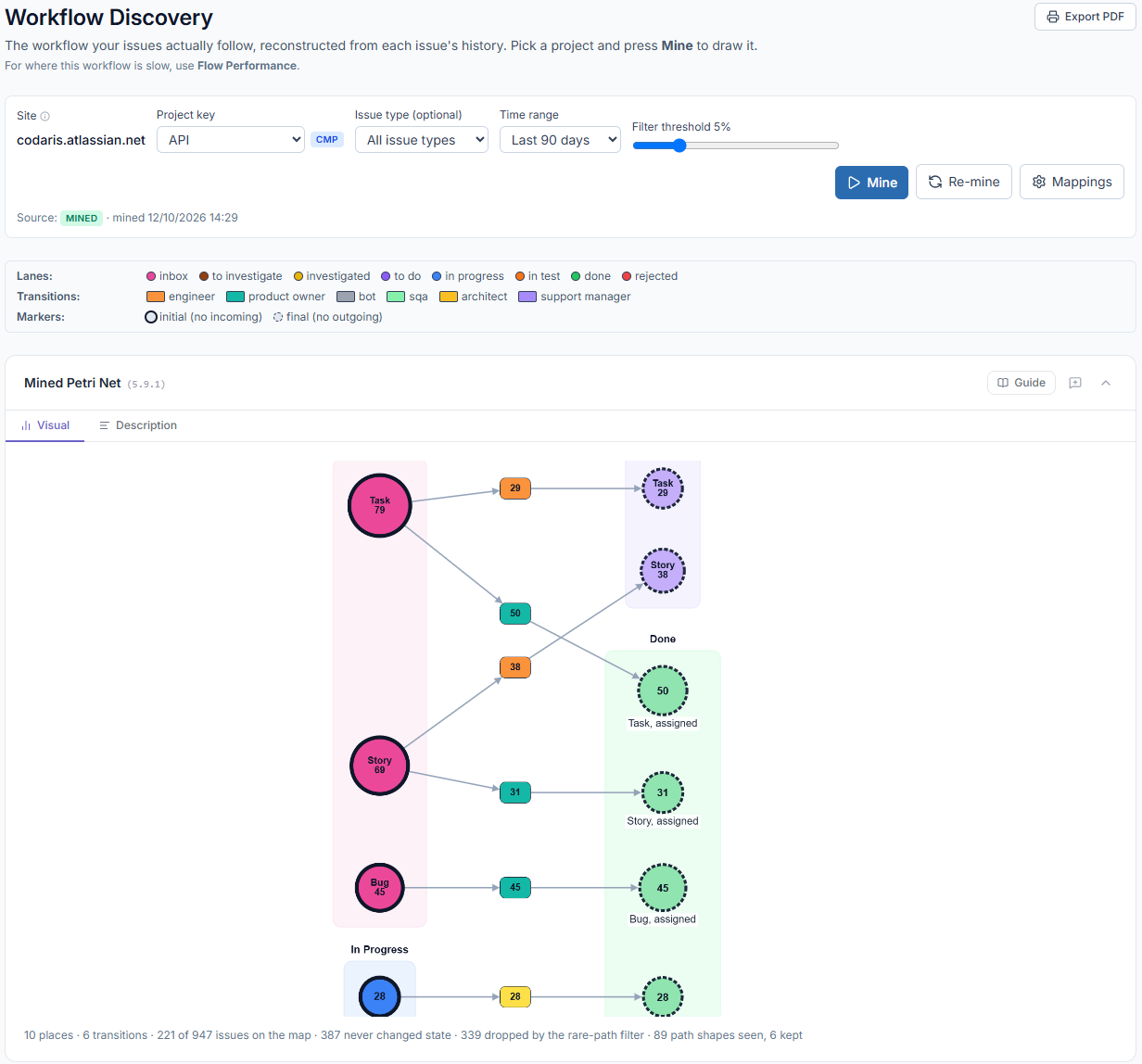
Task: Select the inbox Task 79 place node
Action: (x=380, y=505)
